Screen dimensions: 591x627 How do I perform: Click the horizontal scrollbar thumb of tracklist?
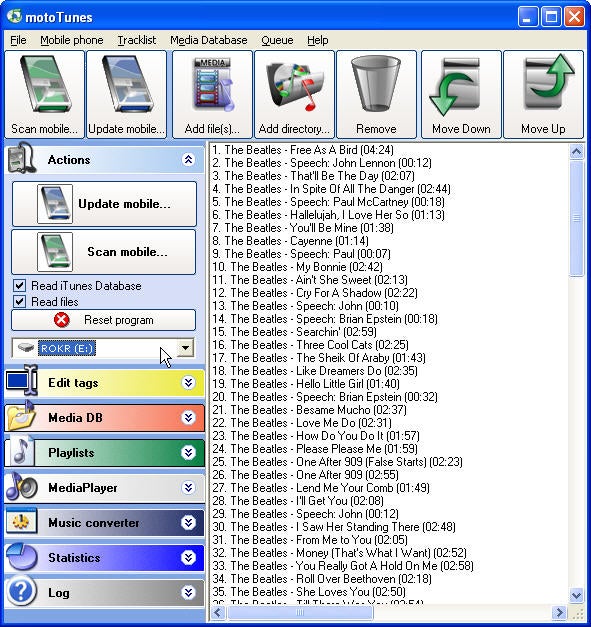(x=300, y=612)
